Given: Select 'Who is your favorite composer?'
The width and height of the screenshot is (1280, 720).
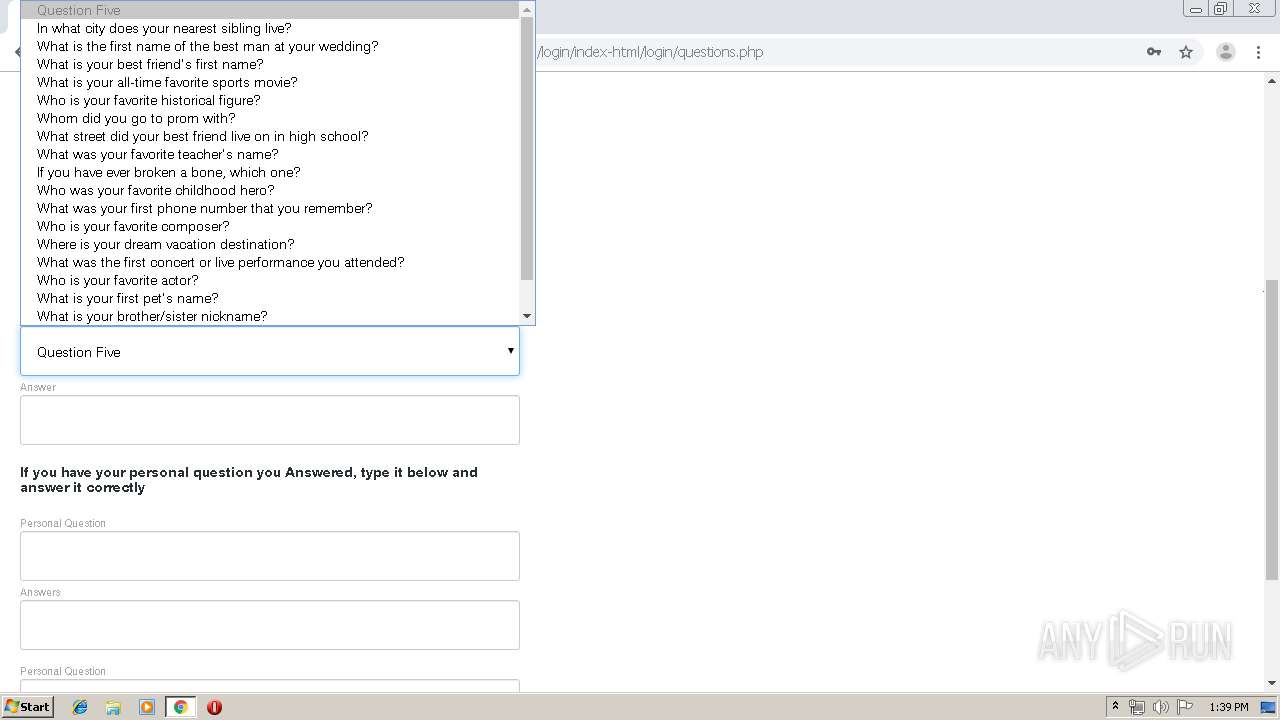Looking at the screenshot, I should (x=270, y=226).
